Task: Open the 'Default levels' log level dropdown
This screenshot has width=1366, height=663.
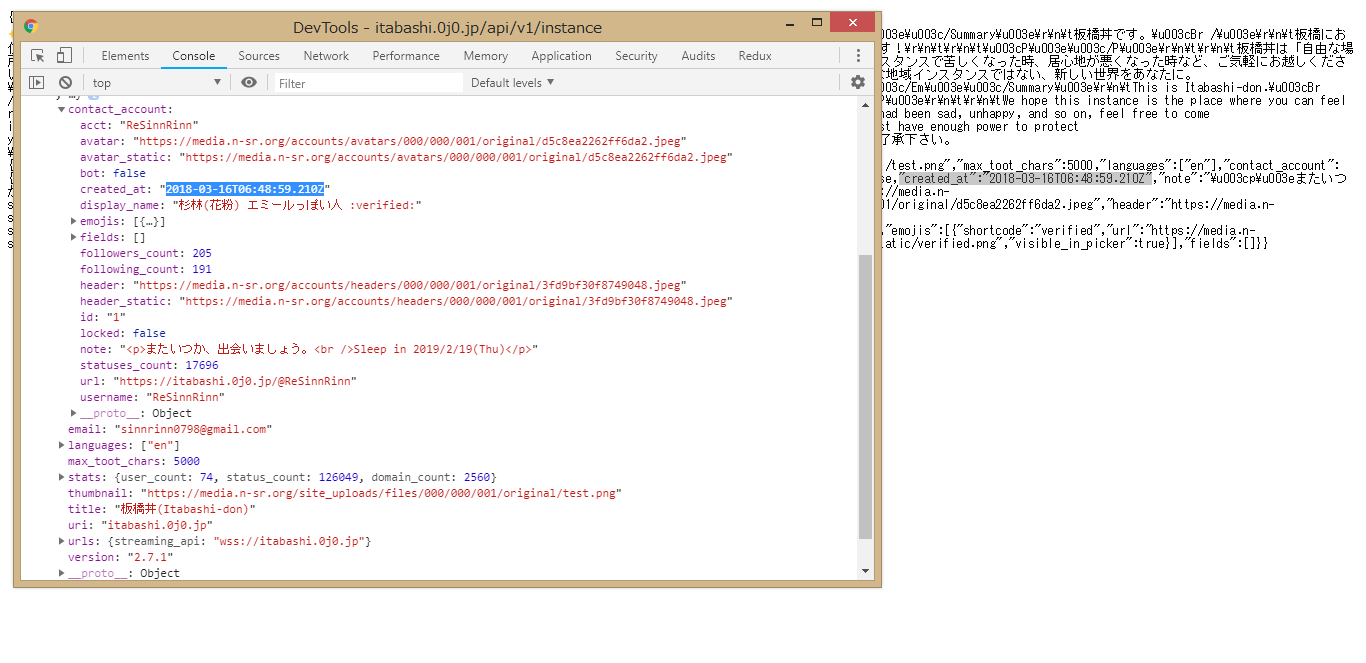Action: coord(512,83)
